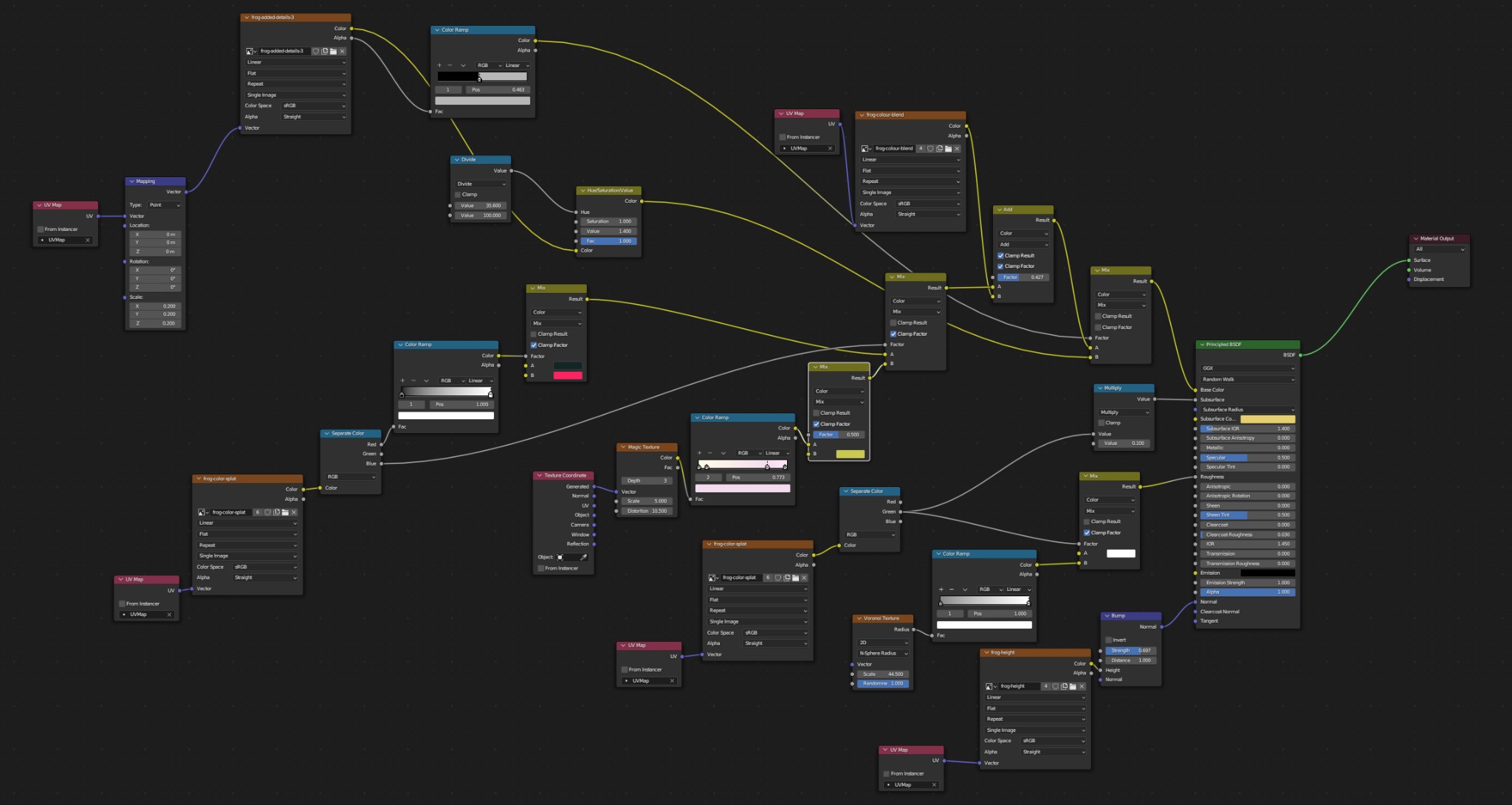Open image browser in frog-added-details-3 node
The image size is (1512, 805).
[250, 51]
